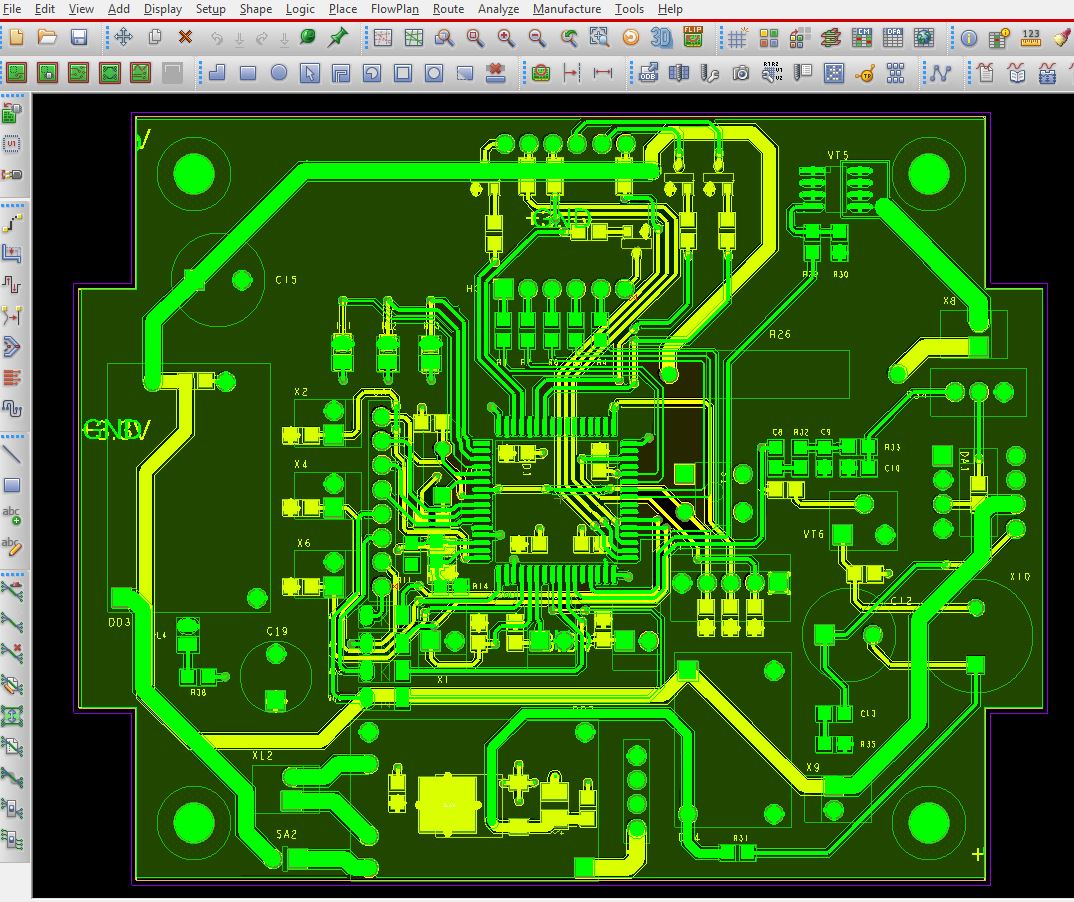Click the Zoom In magnifier
Screen dimensions: 1074x902
pos(506,37)
